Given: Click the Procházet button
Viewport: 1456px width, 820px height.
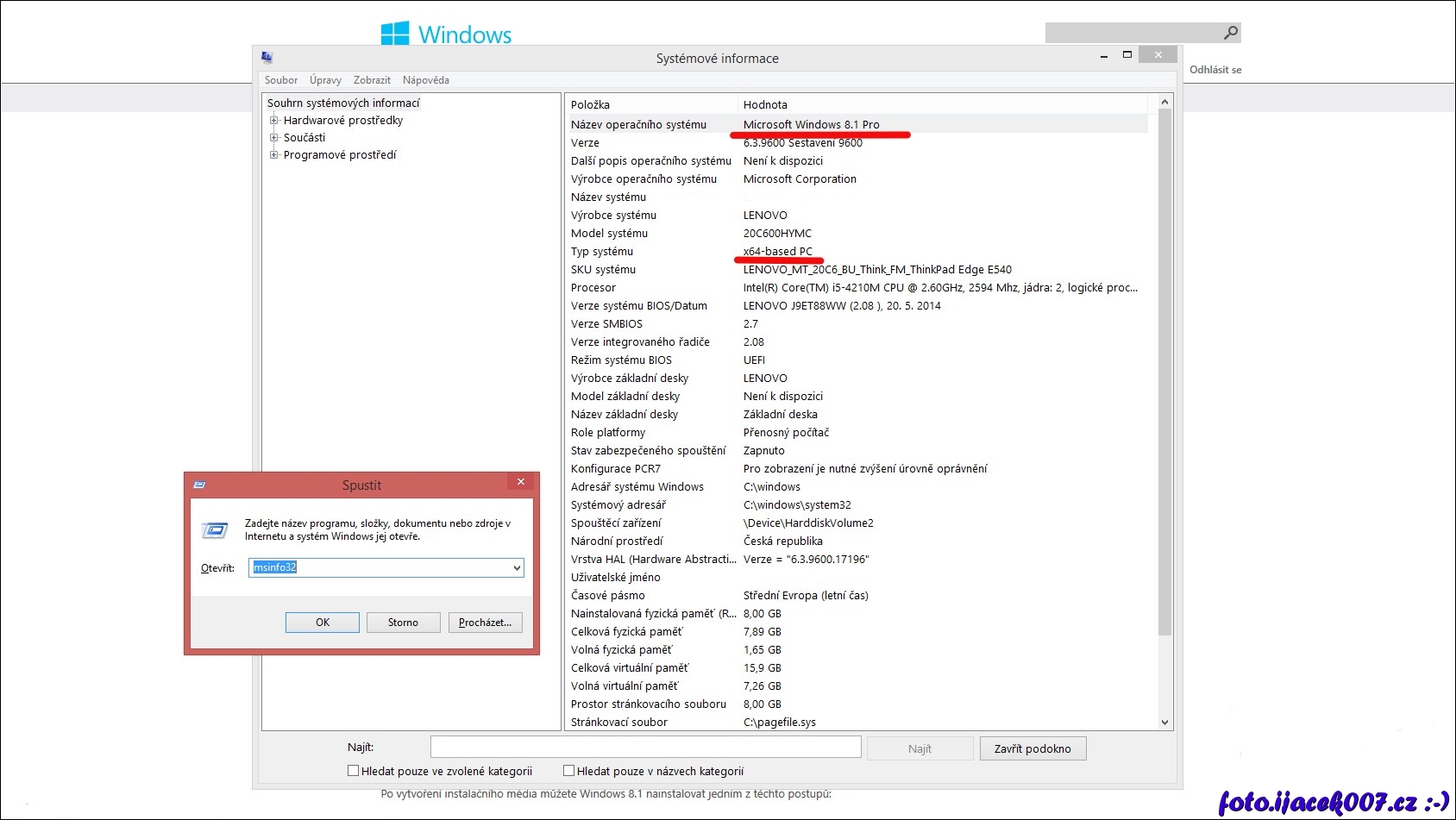Looking at the screenshot, I should [485, 623].
